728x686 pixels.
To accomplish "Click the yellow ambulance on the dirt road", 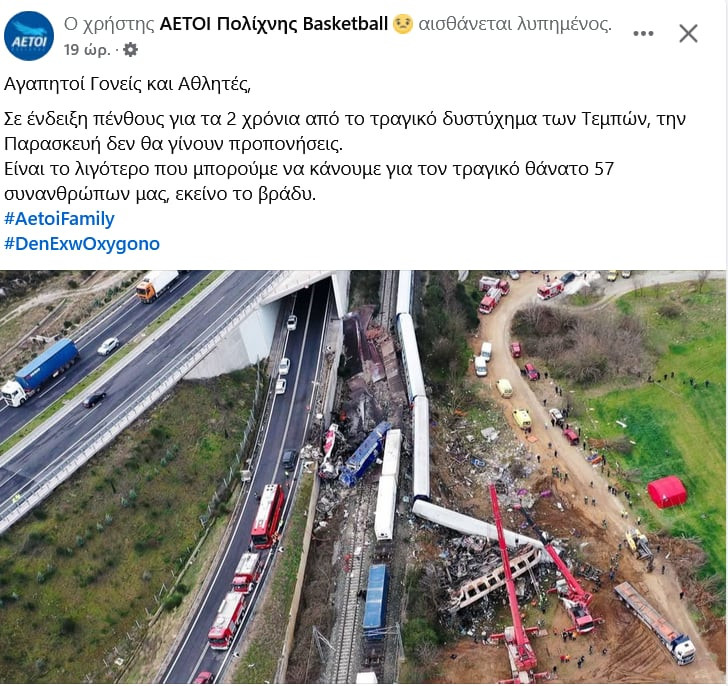I will (522, 418).
